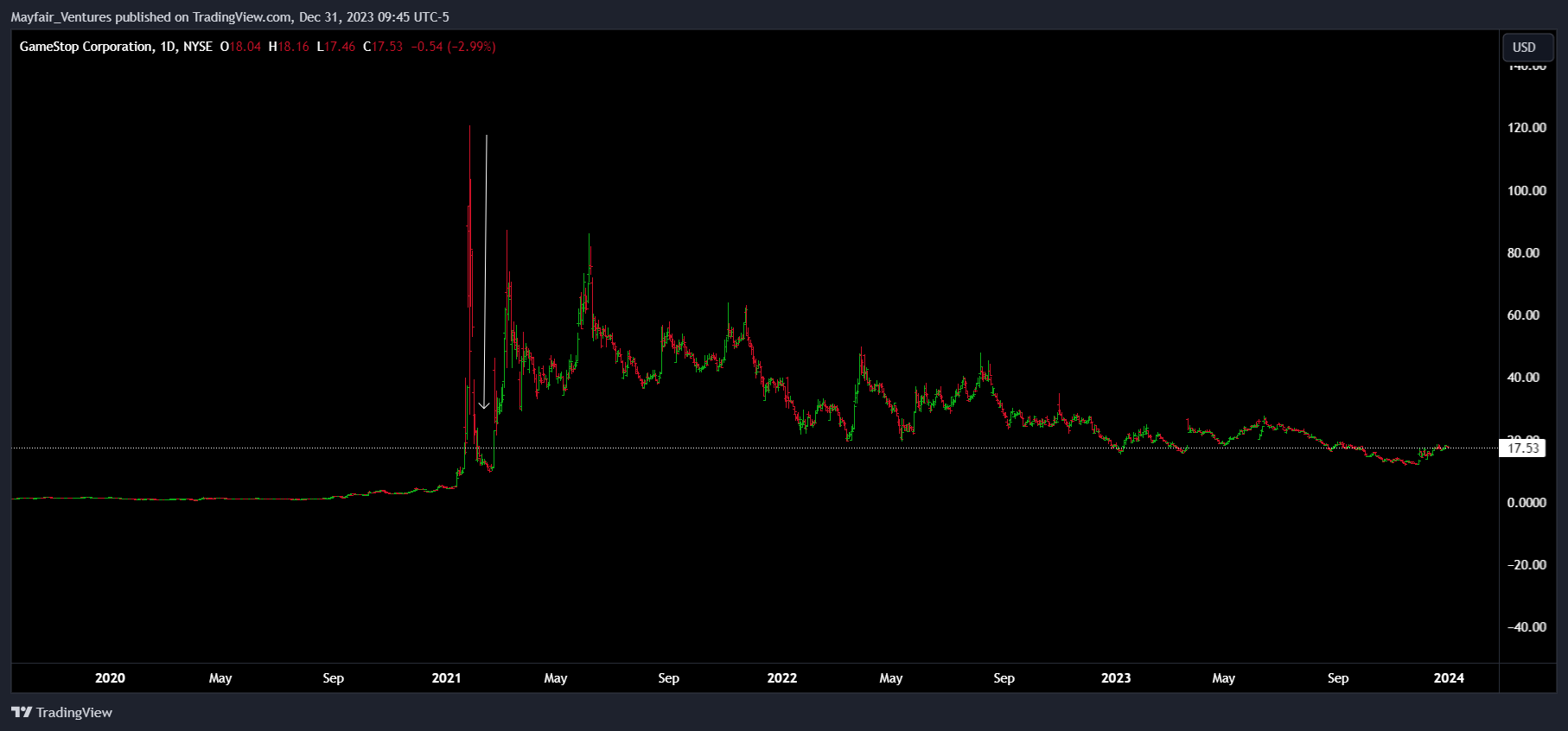The image size is (1568, 731).
Task: Click the 2021 time axis label
Action: pyautogui.click(x=446, y=678)
